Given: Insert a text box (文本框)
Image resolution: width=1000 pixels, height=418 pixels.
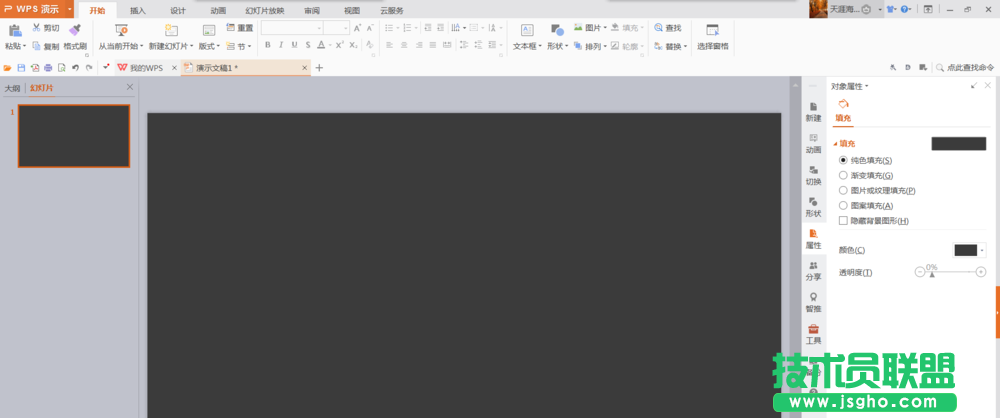Looking at the screenshot, I should [x=527, y=32].
